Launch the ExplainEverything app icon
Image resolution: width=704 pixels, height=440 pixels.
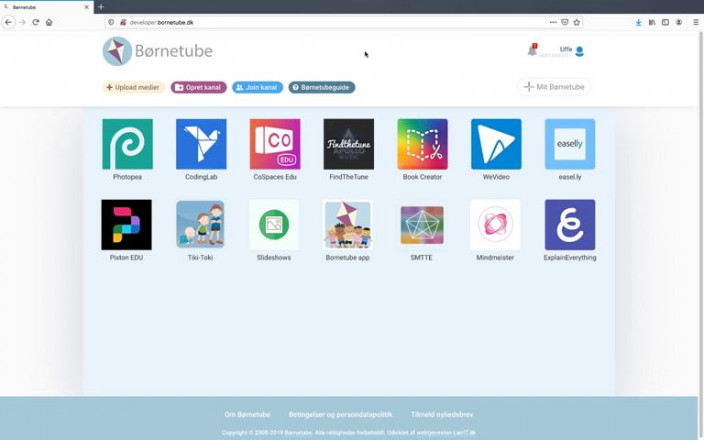pyautogui.click(x=570, y=225)
